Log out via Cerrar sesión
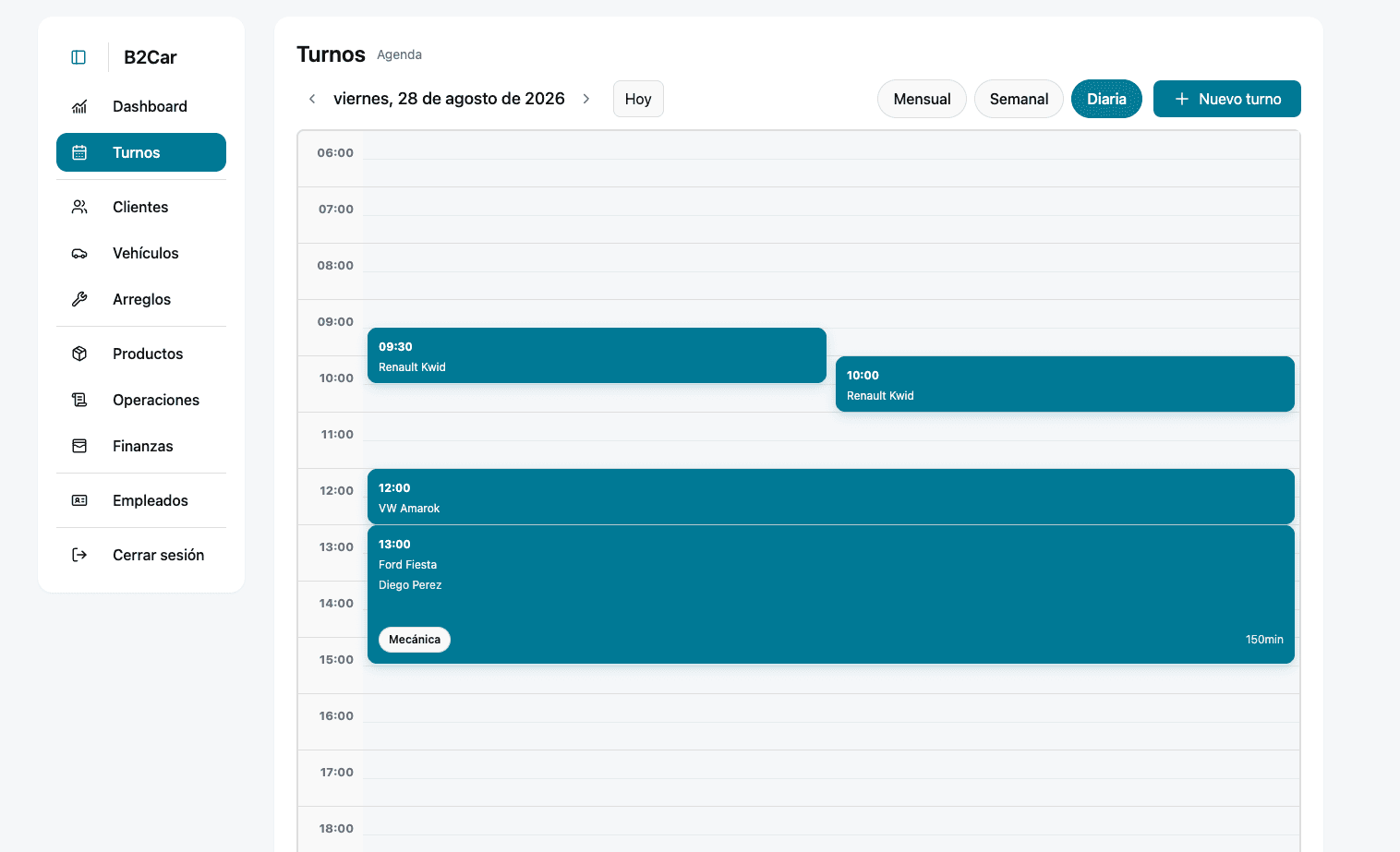This screenshot has width=1400, height=852. point(141,555)
